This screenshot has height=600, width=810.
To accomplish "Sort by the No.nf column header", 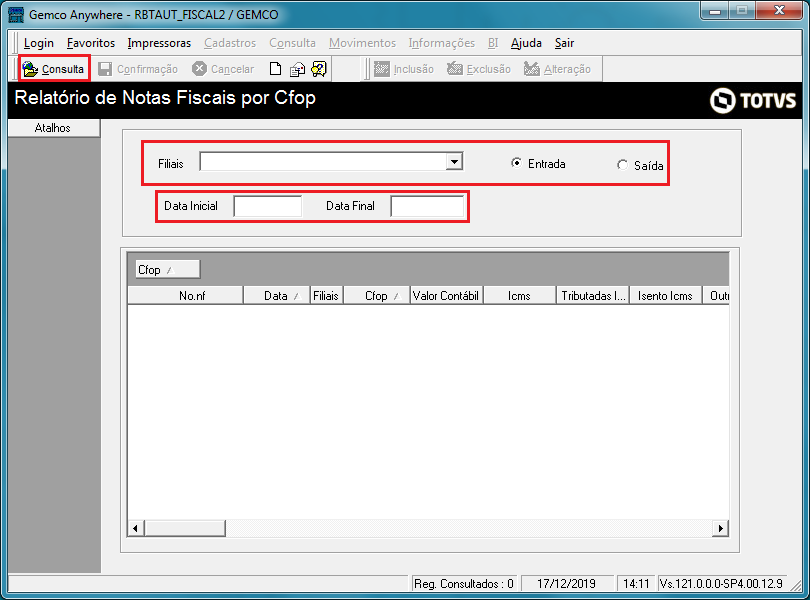I will [x=185, y=296].
